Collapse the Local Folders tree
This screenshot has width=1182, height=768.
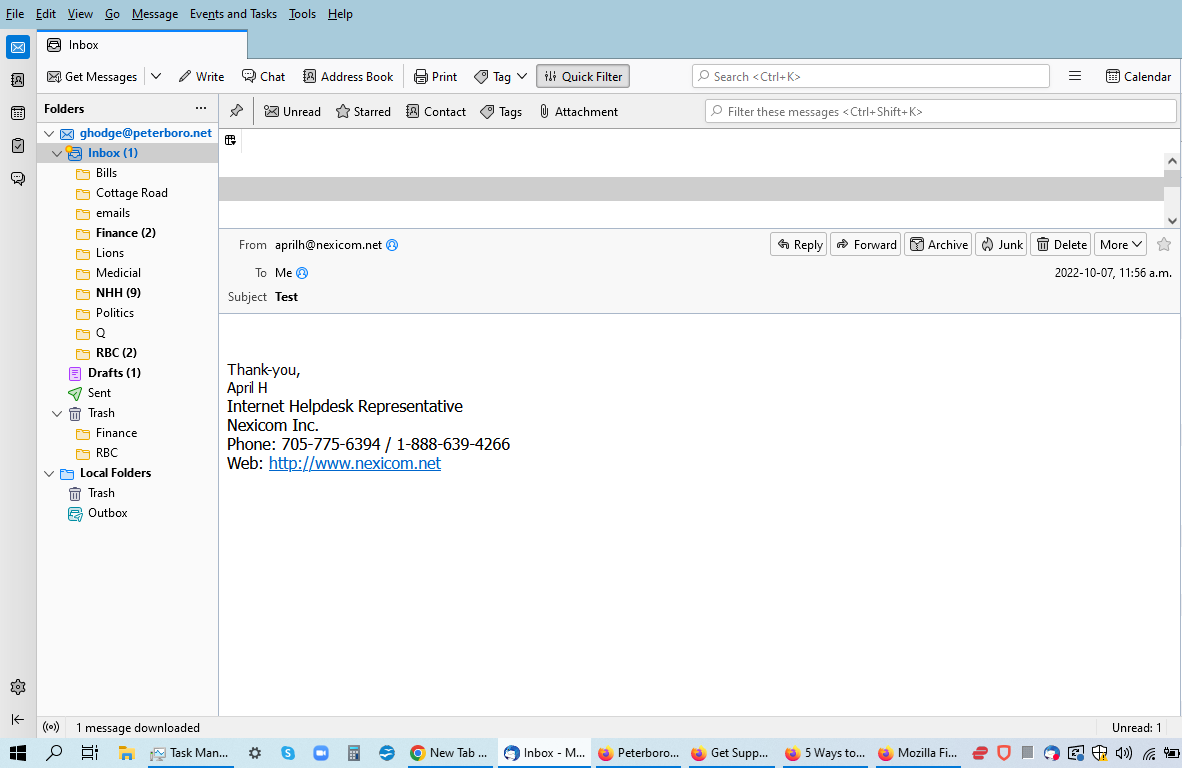tap(49, 473)
